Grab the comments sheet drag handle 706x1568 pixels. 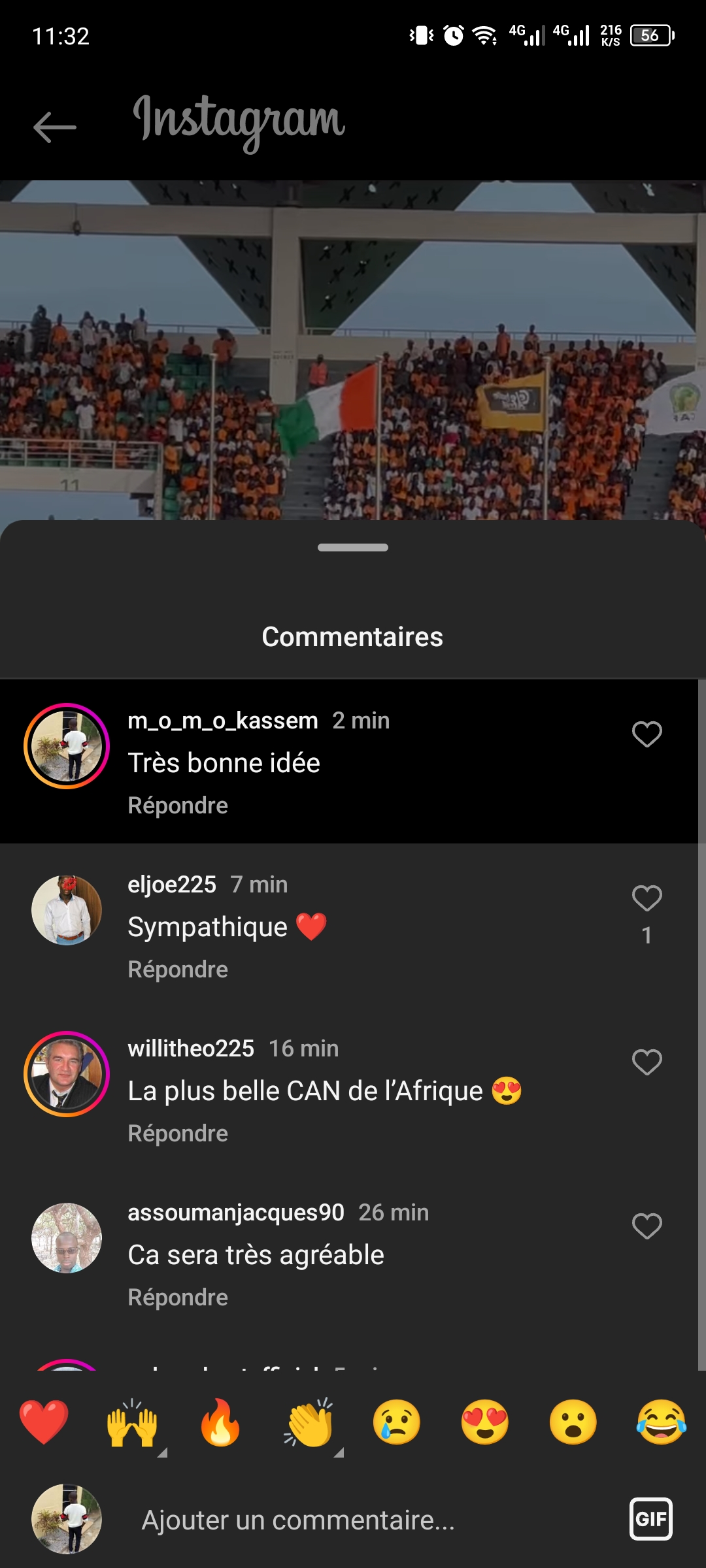[353, 547]
